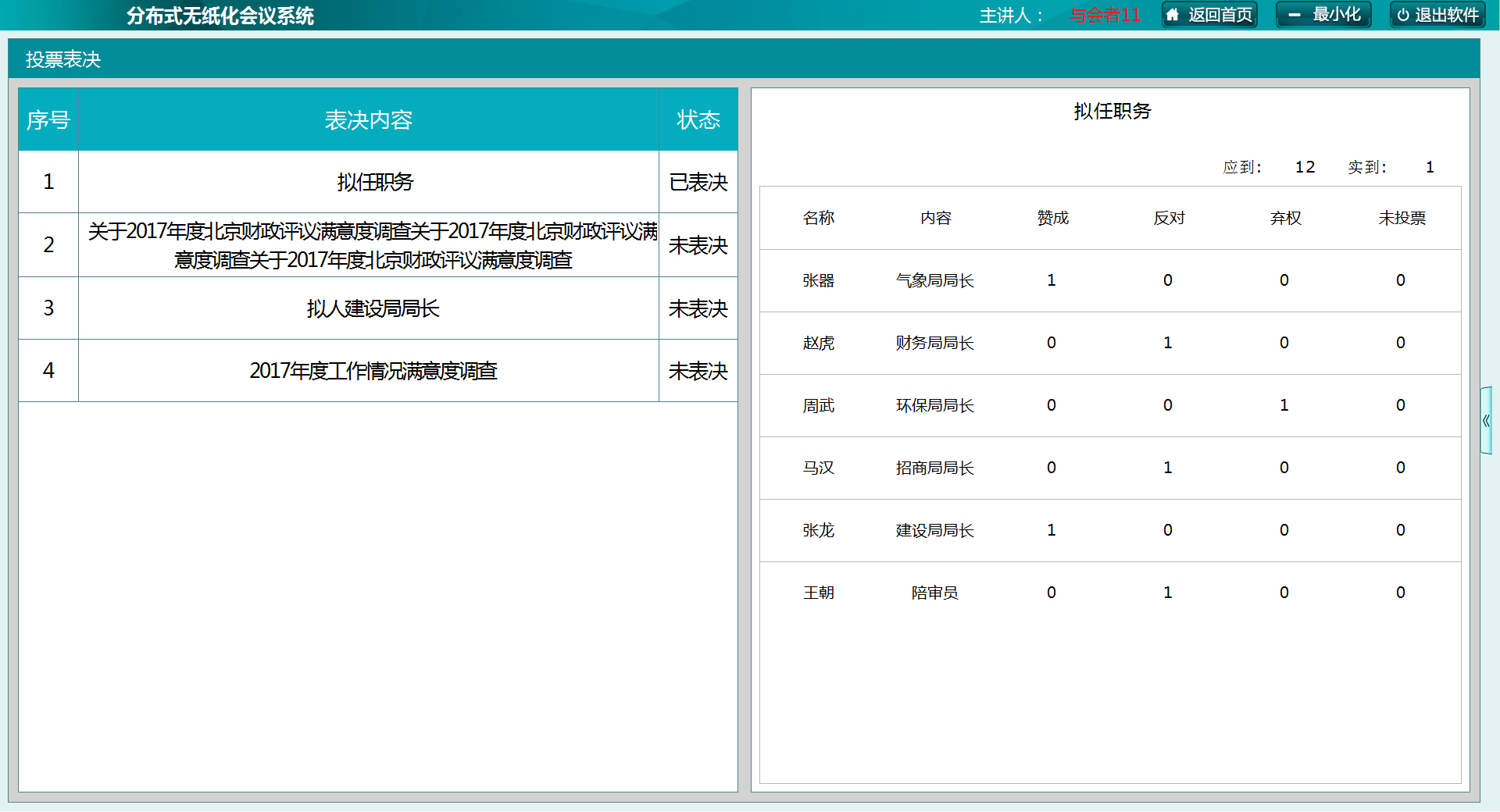Click the 未投票 column header
The image size is (1500, 812).
[x=1402, y=218]
